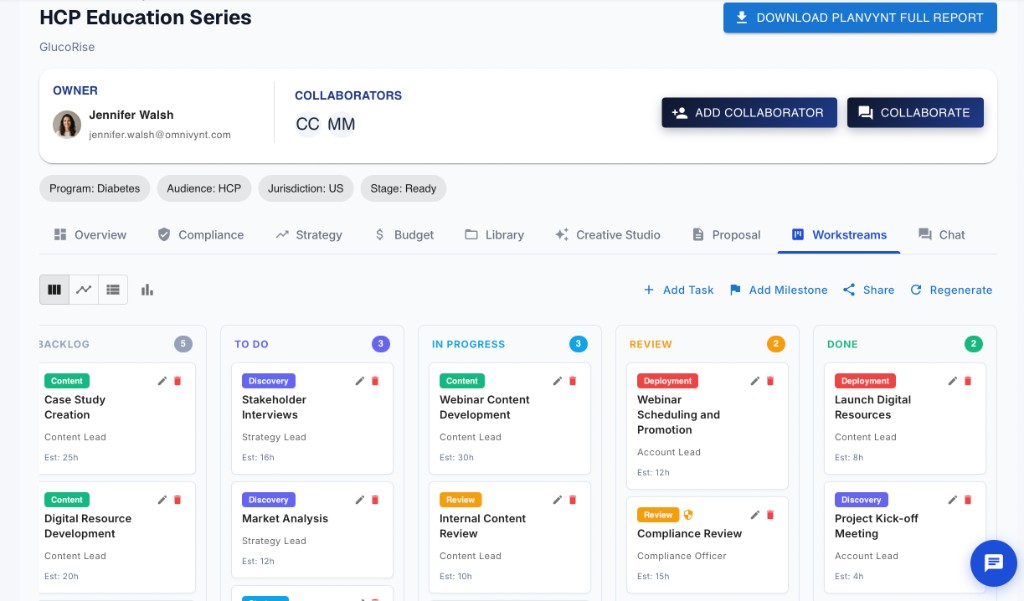Switch to timeline chart view
The image size is (1024, 601).
pyautogui.click(x=84, y=290)
